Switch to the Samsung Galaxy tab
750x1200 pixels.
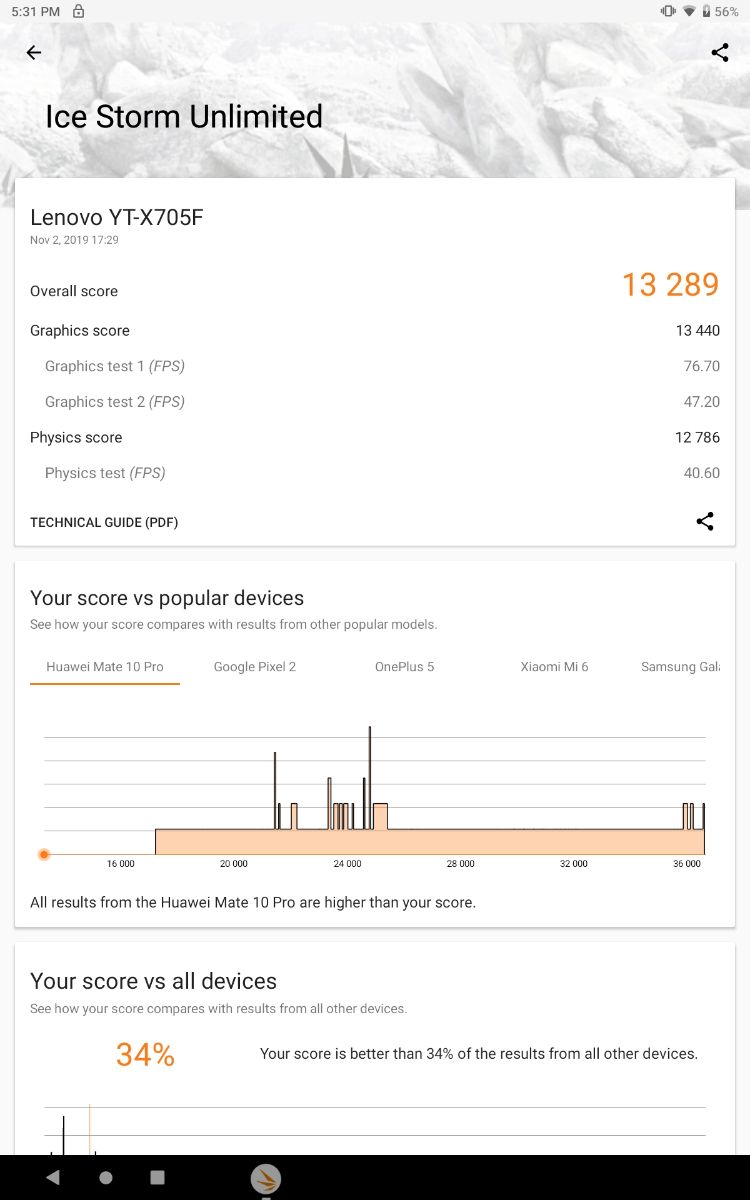click(680, 667)
